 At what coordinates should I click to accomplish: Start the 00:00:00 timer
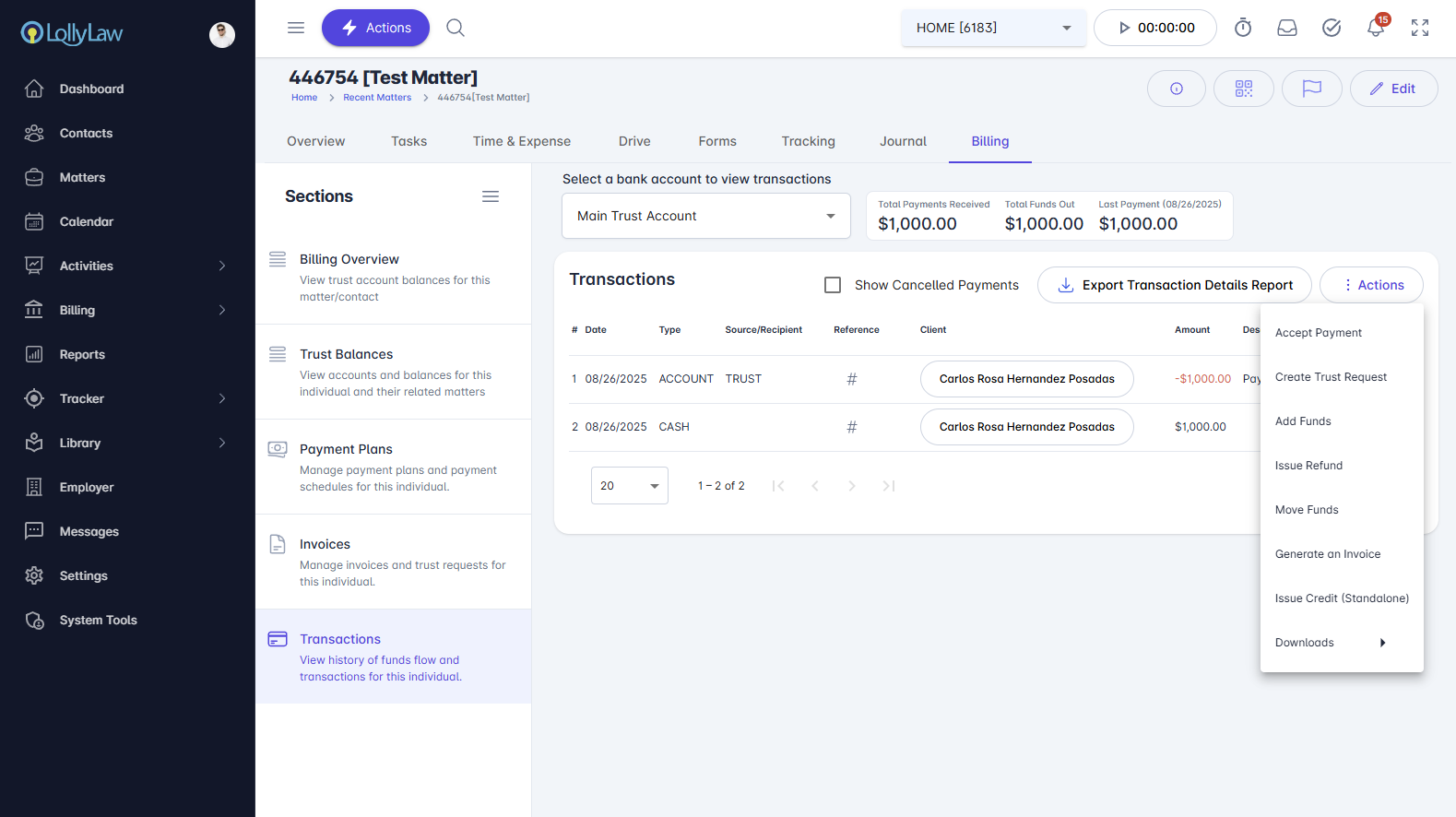click(x=1155, y=28)
